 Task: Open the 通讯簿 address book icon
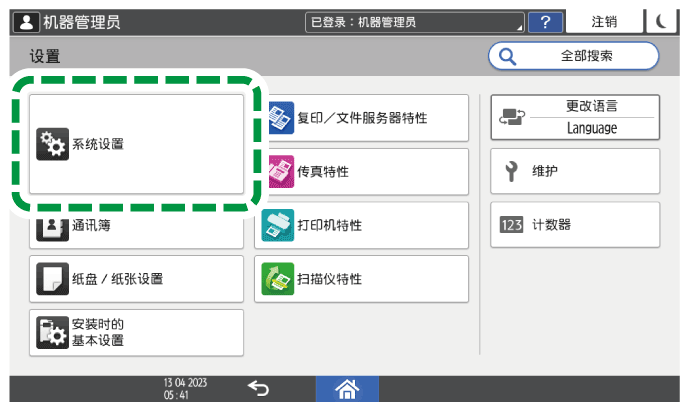pyautogui.click(x=52, y=229)
